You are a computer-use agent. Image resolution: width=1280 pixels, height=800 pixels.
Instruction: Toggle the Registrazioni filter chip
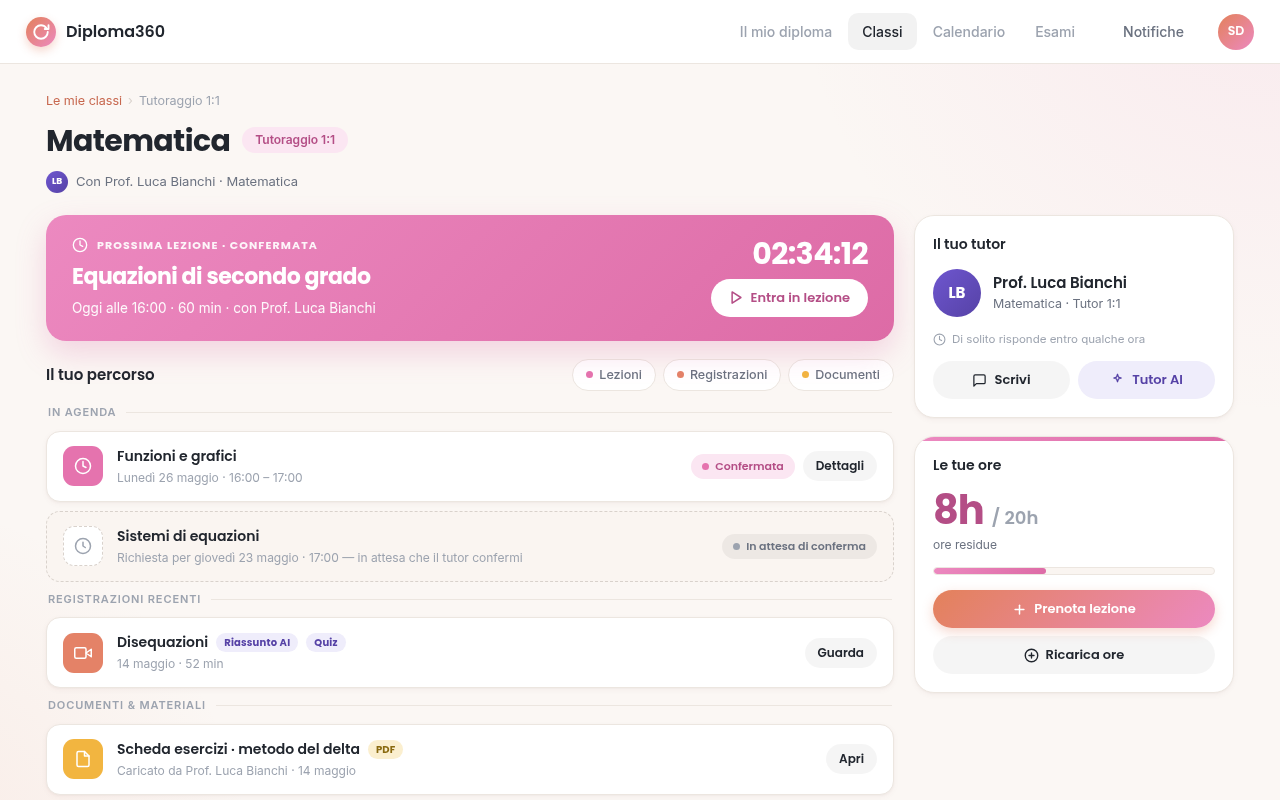tap(722, 375)
